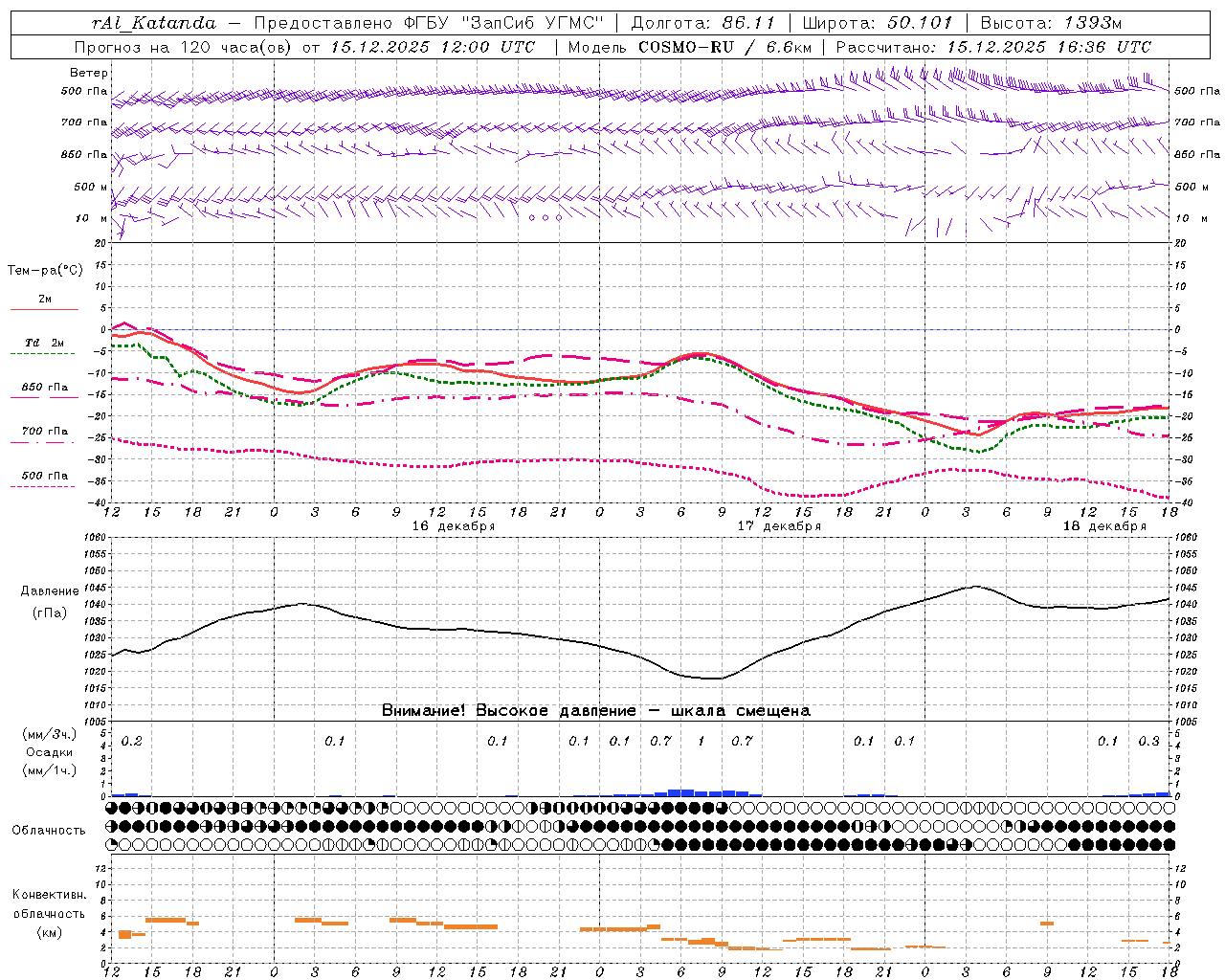1225x980 pixels.
Task: Click the Ветер wind panel label
Action: (x=88, y=73)
